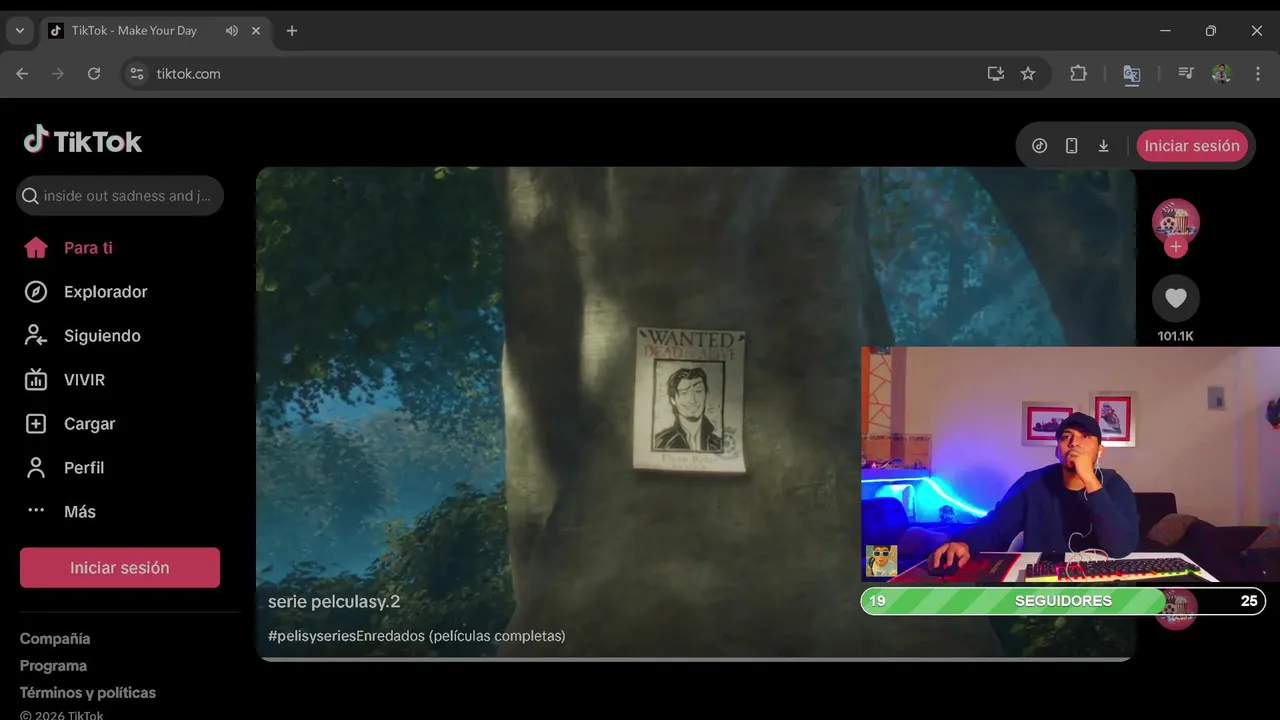Click the install app icon in the address bar
The width and height of the screenshot is (1280, 720).
[996, 74]
